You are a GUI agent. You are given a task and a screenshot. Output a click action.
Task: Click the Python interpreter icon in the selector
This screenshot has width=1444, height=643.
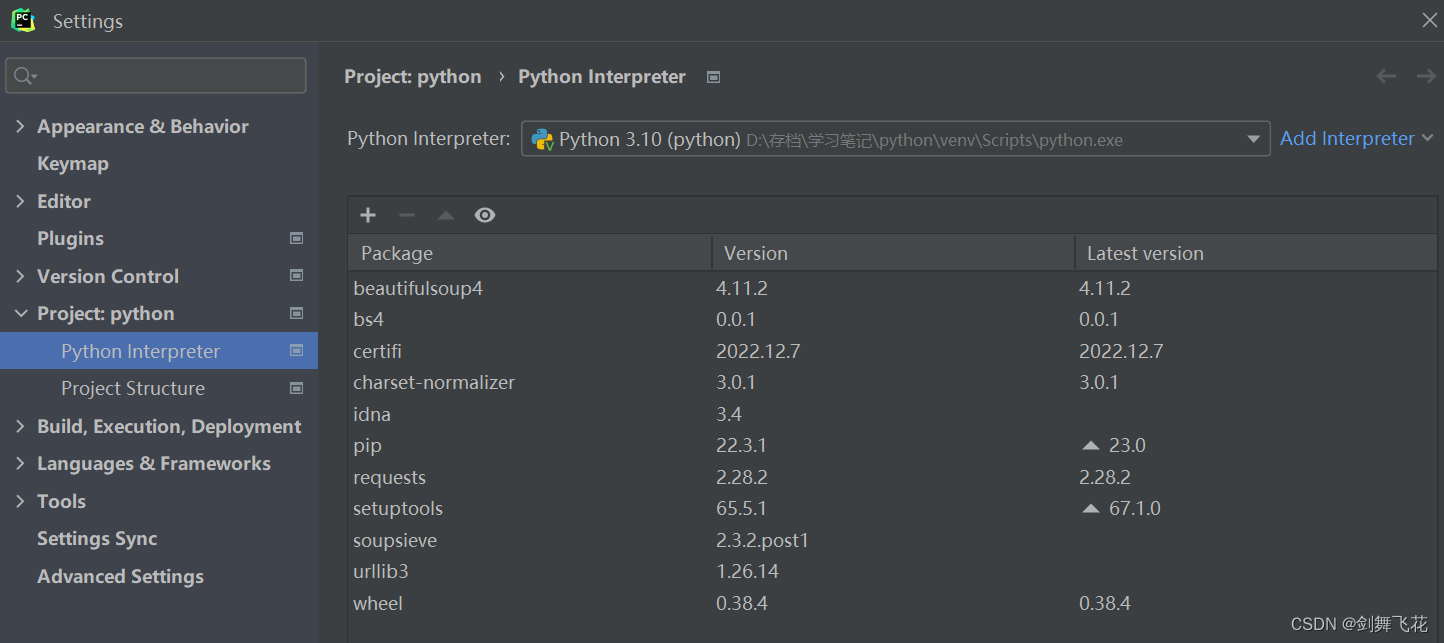tap(542, 139)
